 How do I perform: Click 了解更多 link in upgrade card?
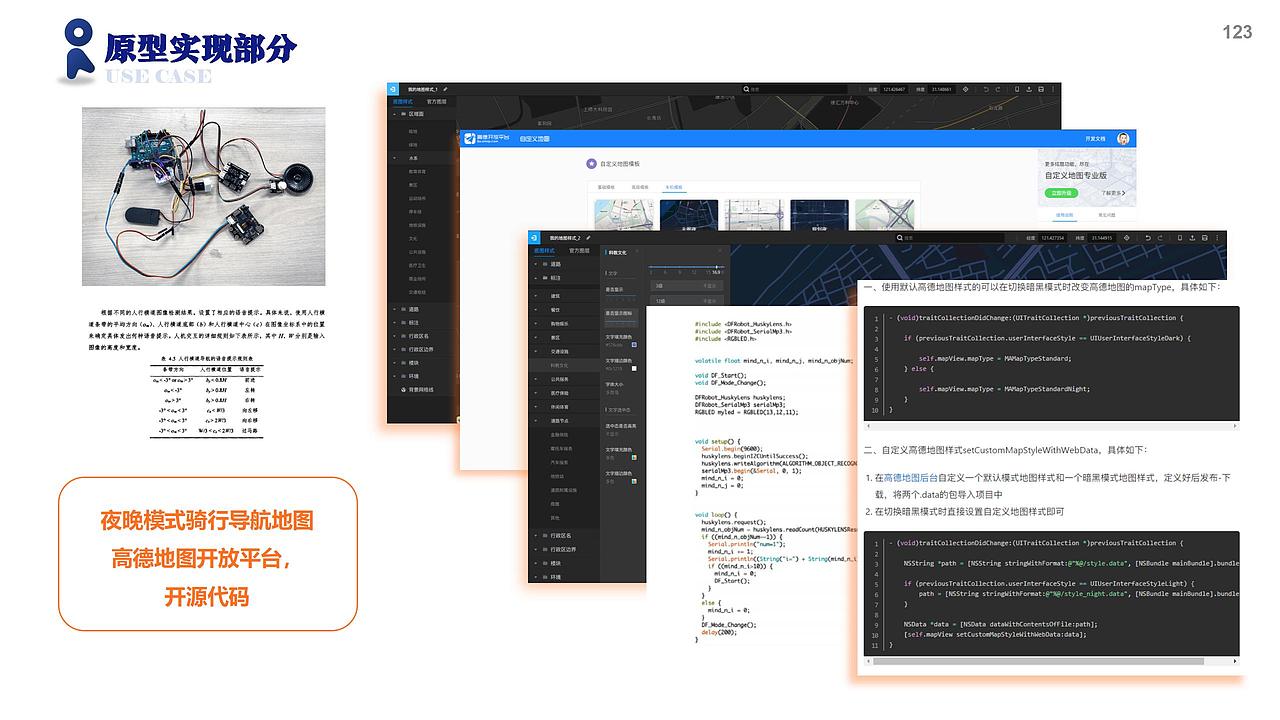[x=1113, y=193]
